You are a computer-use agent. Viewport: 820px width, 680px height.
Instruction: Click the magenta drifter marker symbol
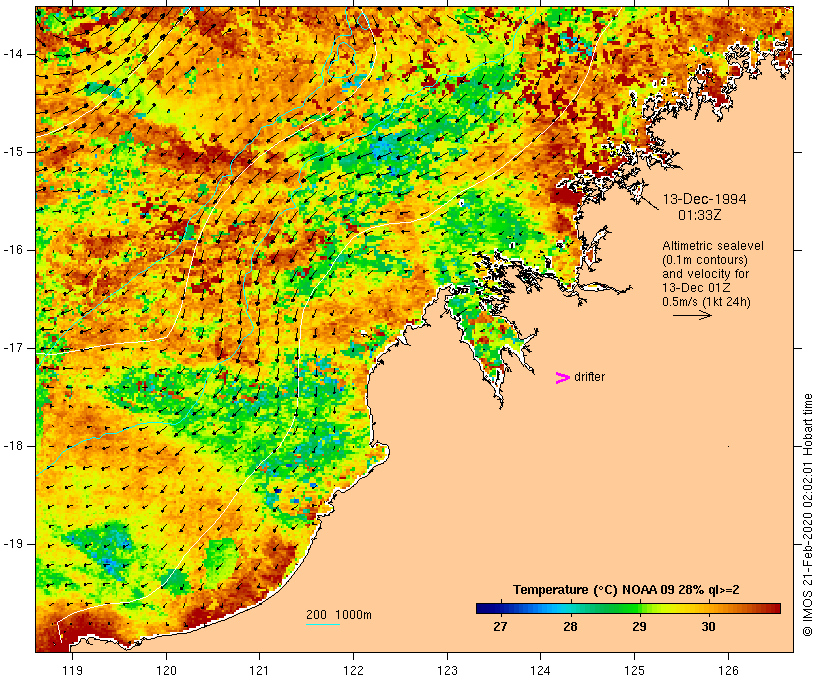pyautogui.click(x=563, y=378)
